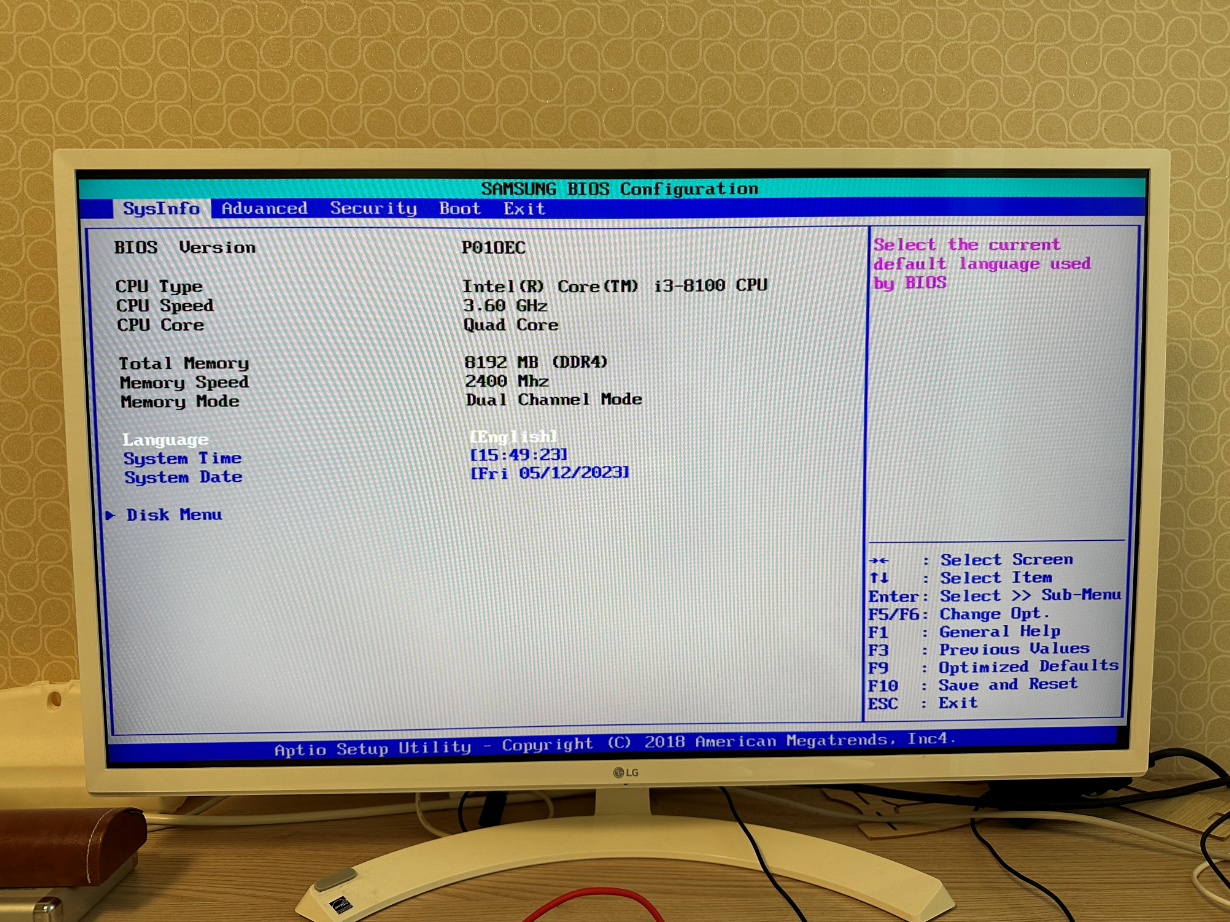Click the Aptio Setup Utility copyright line
This screenshot has height=922, width=1230.
pos(615,745)
